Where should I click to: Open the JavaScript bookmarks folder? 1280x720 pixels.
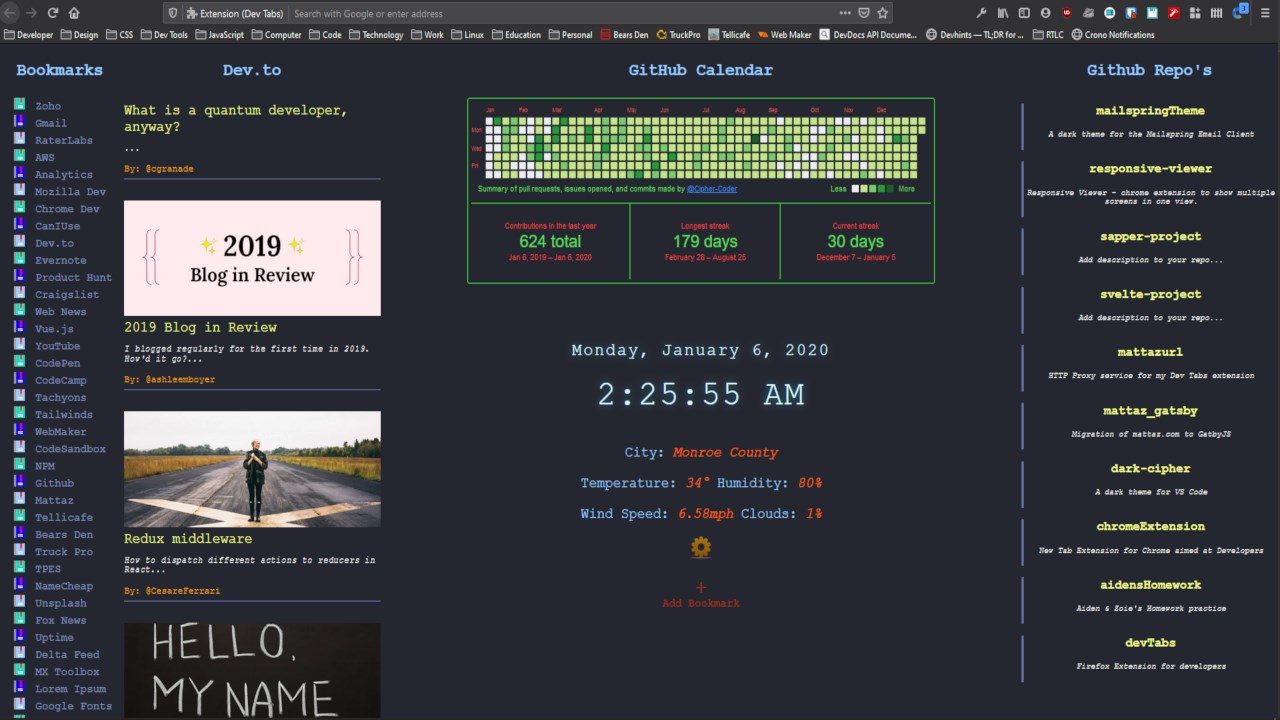tap(219, 34)
